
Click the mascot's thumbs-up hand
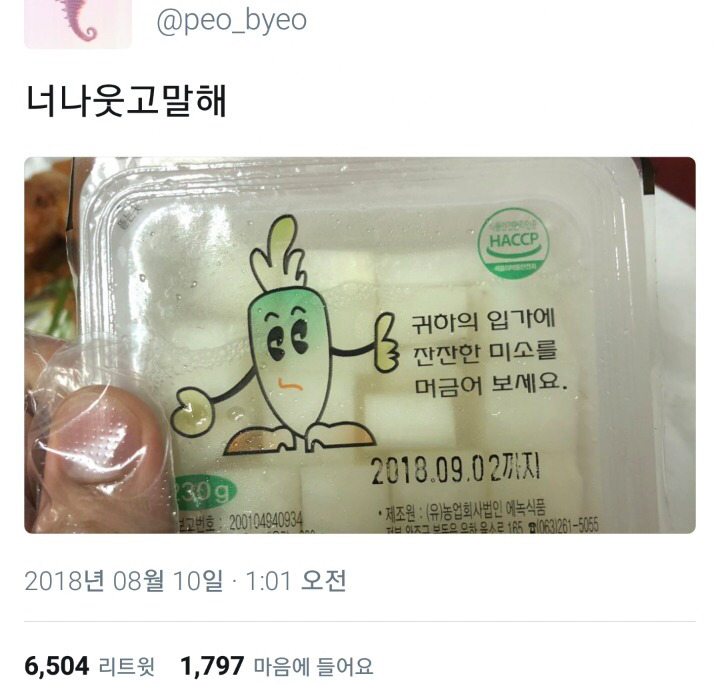coord(385,342)
